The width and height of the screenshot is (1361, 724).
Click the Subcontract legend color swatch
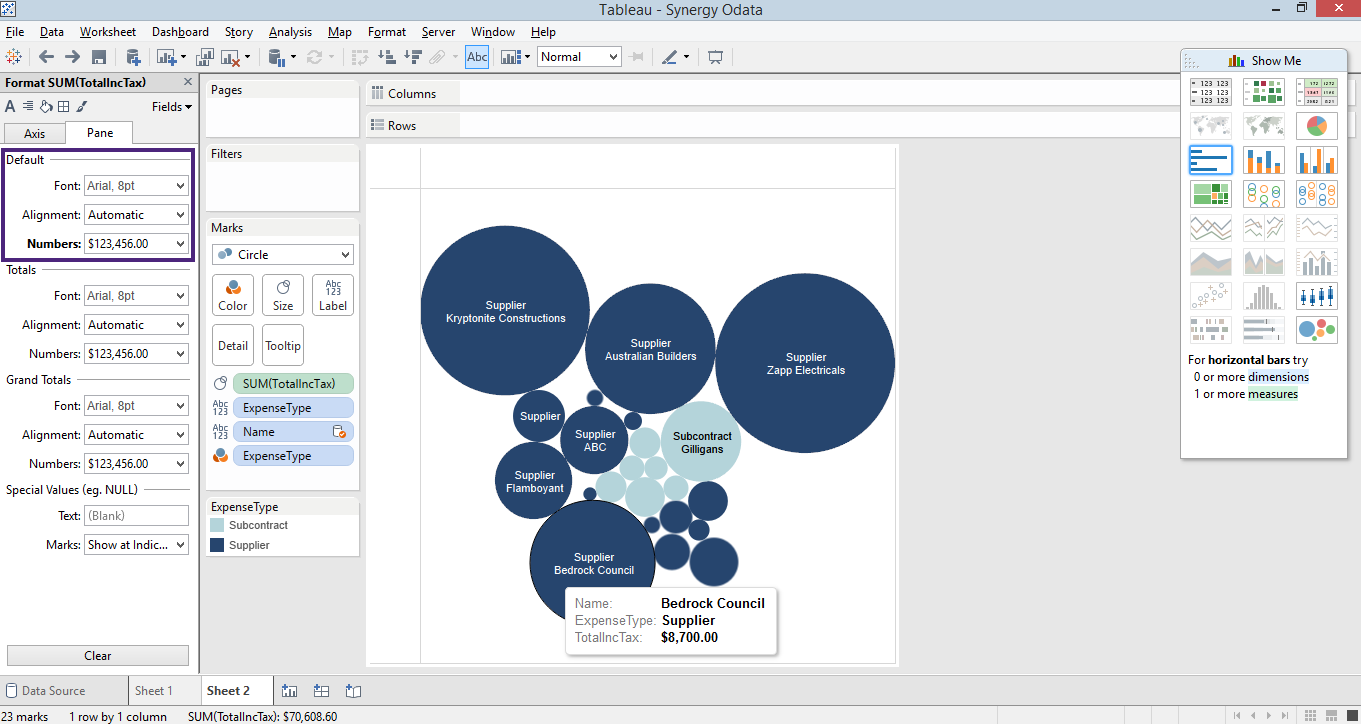pos(217,525)
